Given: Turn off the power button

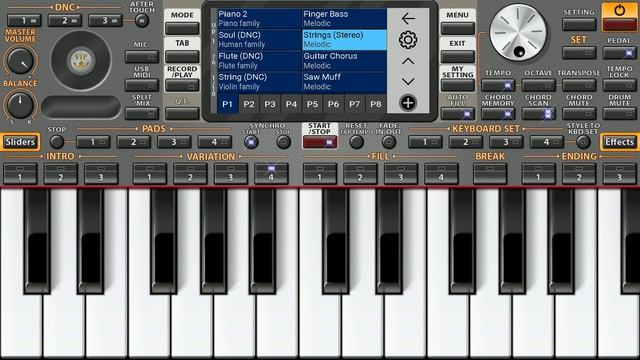Looking at the screenshot, I should coord(619,18).
